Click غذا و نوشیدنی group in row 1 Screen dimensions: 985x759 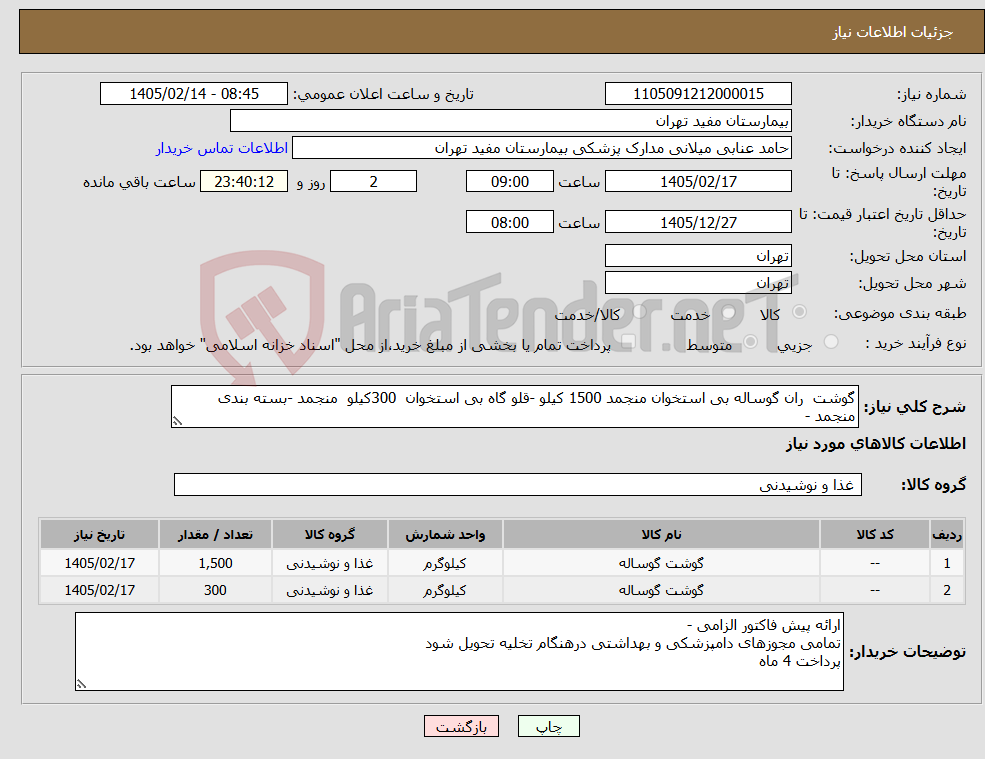(329, 563)
